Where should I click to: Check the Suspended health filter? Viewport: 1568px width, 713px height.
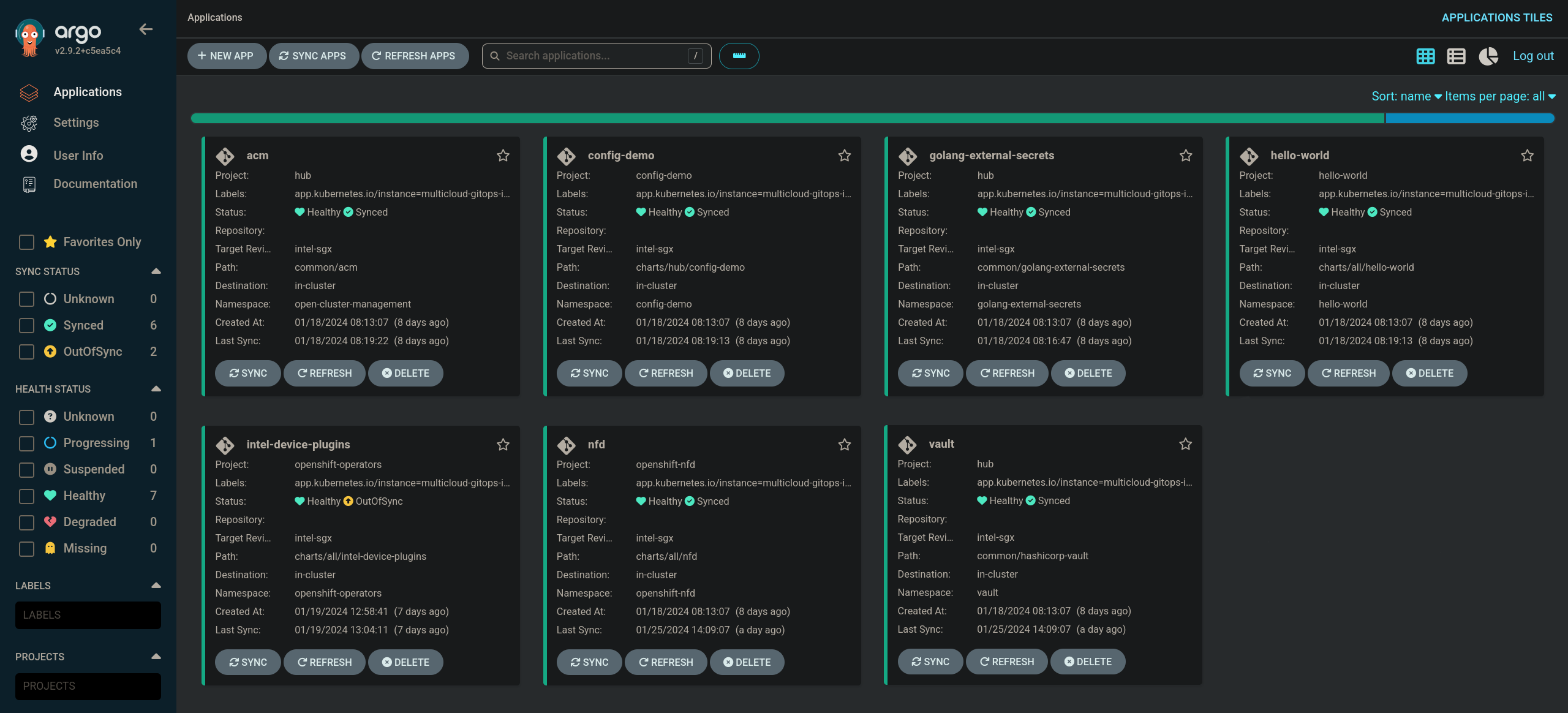[x=26, y=470]
